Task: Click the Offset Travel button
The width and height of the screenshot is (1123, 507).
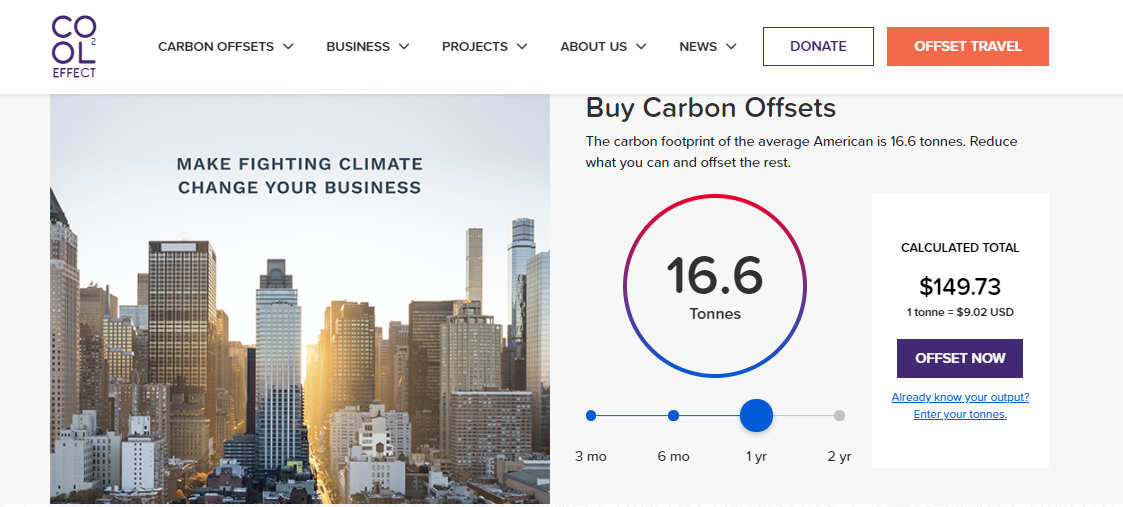Action: [x=968, y=47]
